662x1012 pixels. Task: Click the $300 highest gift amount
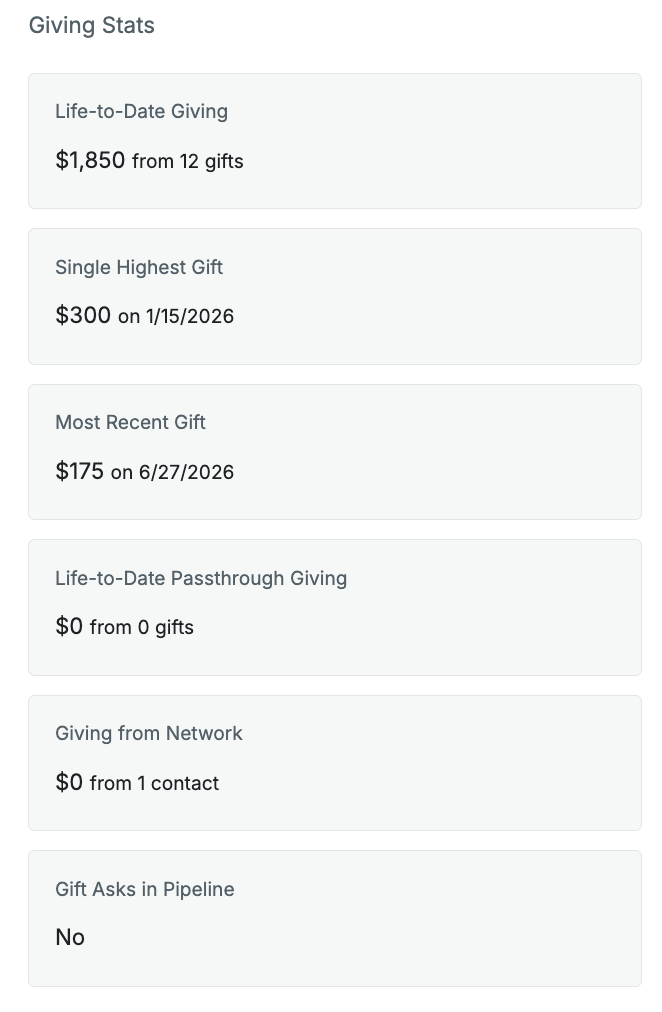coord(83,315)
